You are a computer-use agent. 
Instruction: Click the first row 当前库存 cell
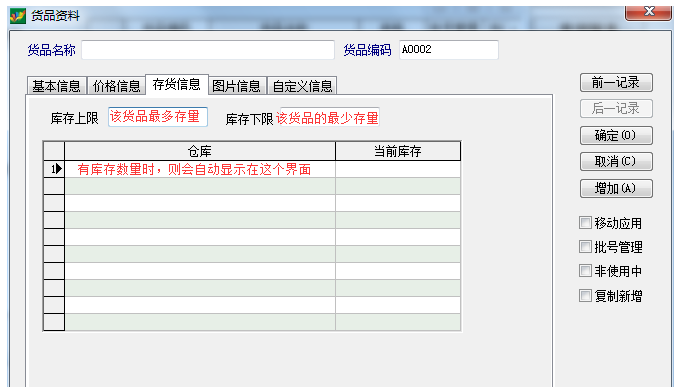[x=398, y=169]
